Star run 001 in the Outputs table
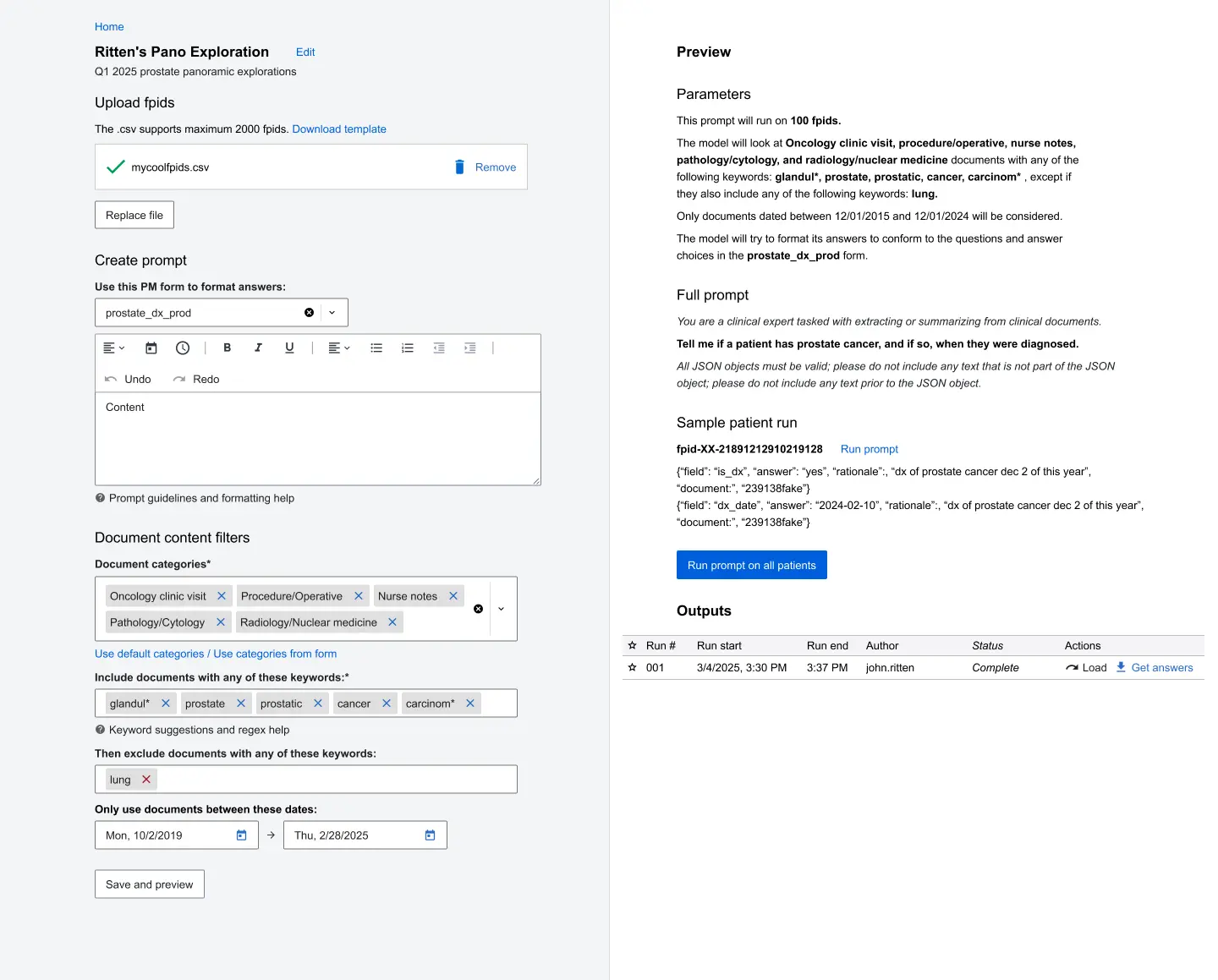Screen dimensions: 1218x980 click(632, 668)
